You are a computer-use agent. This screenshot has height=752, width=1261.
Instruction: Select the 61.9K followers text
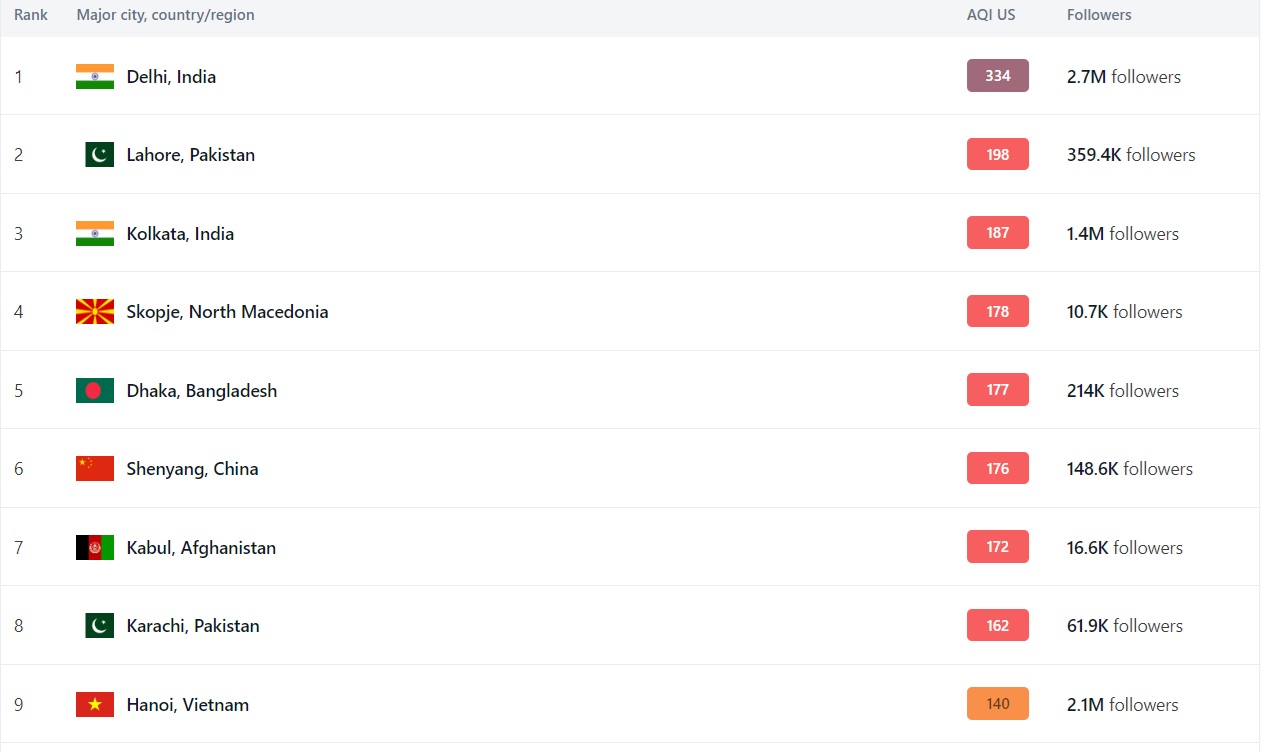click(1125, 626)
